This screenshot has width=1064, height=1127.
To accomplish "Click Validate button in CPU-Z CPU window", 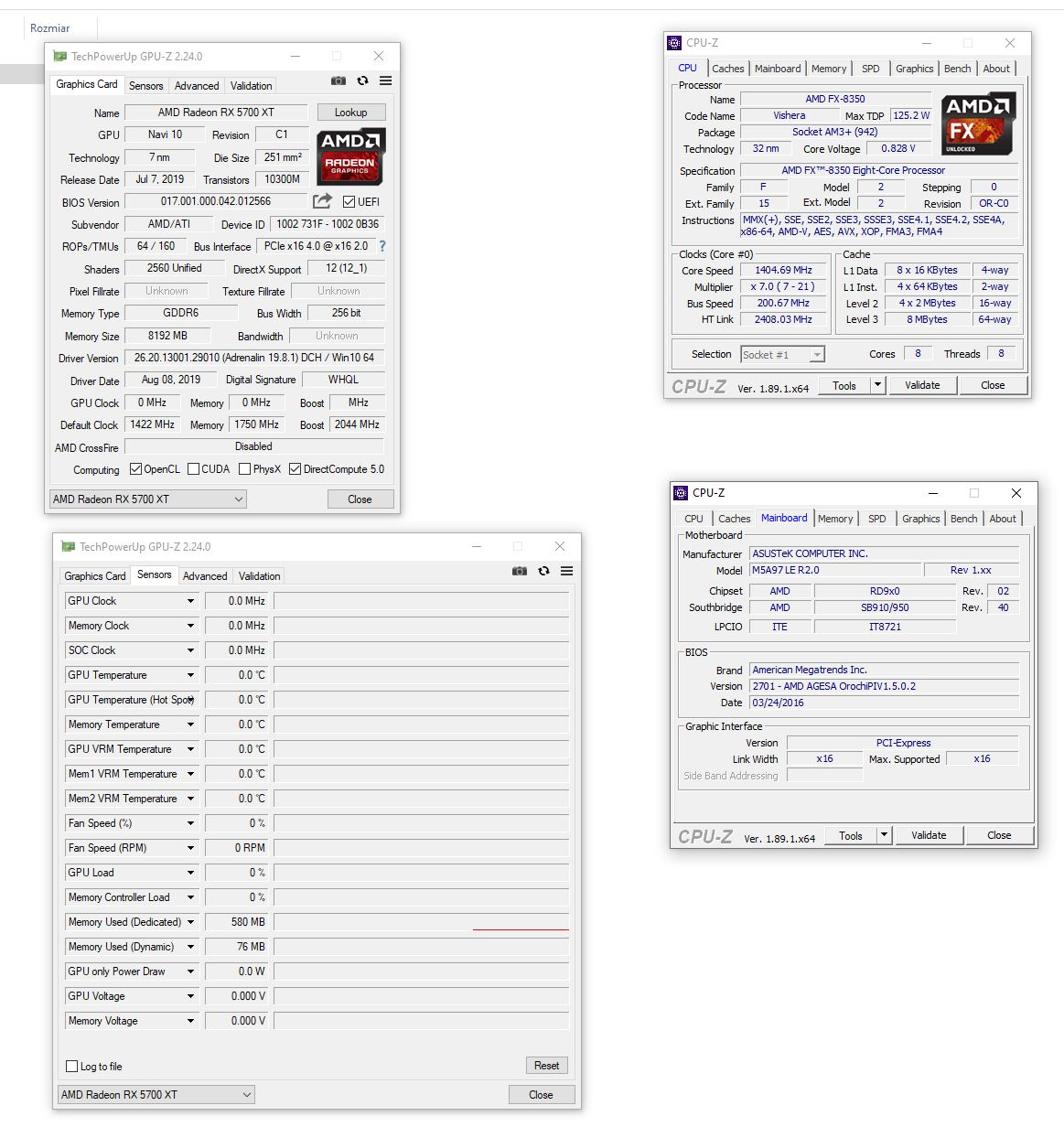I will 922,385.
